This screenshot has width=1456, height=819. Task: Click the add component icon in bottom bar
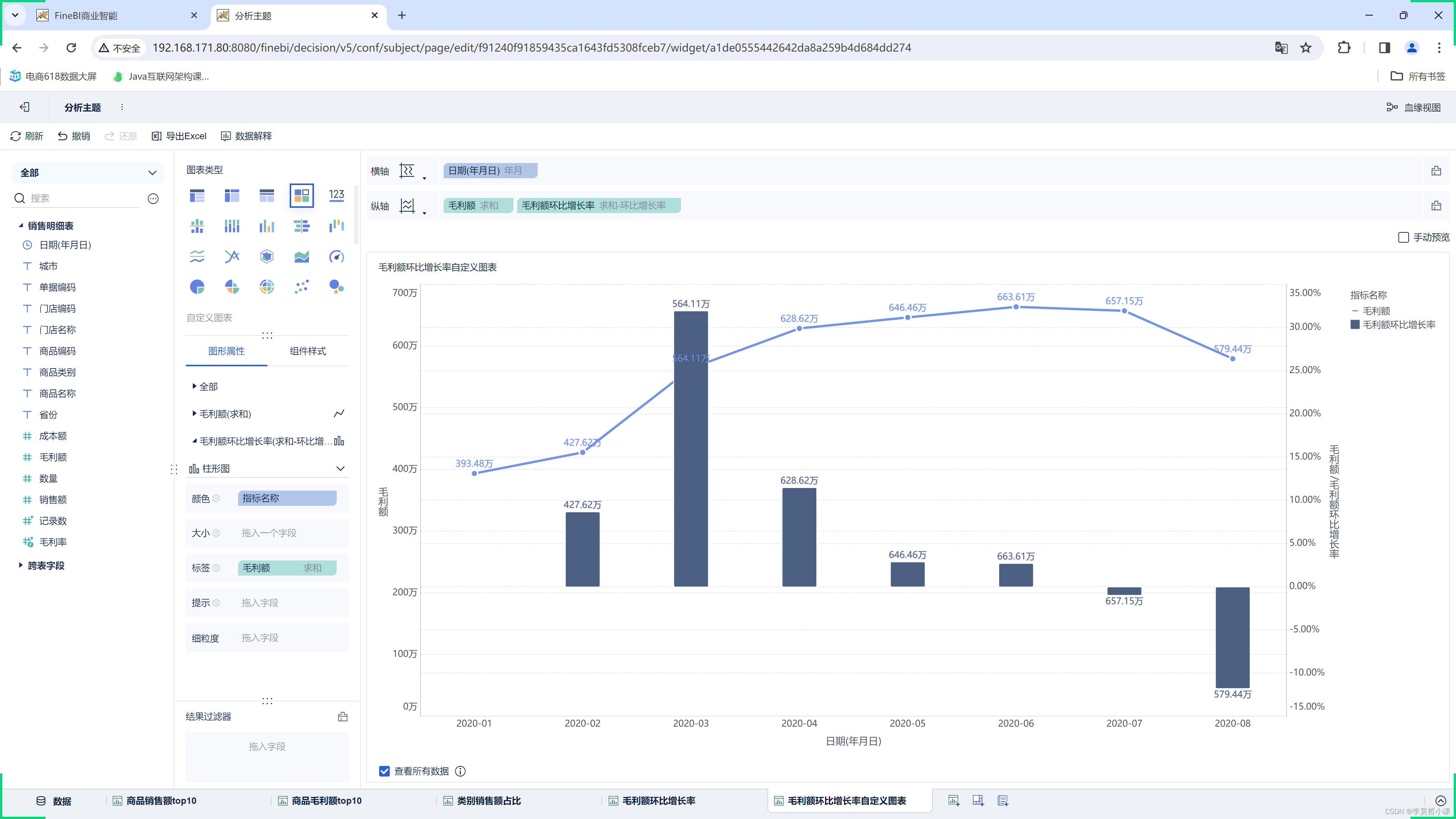pyautogui.click(x=954, y=800)
